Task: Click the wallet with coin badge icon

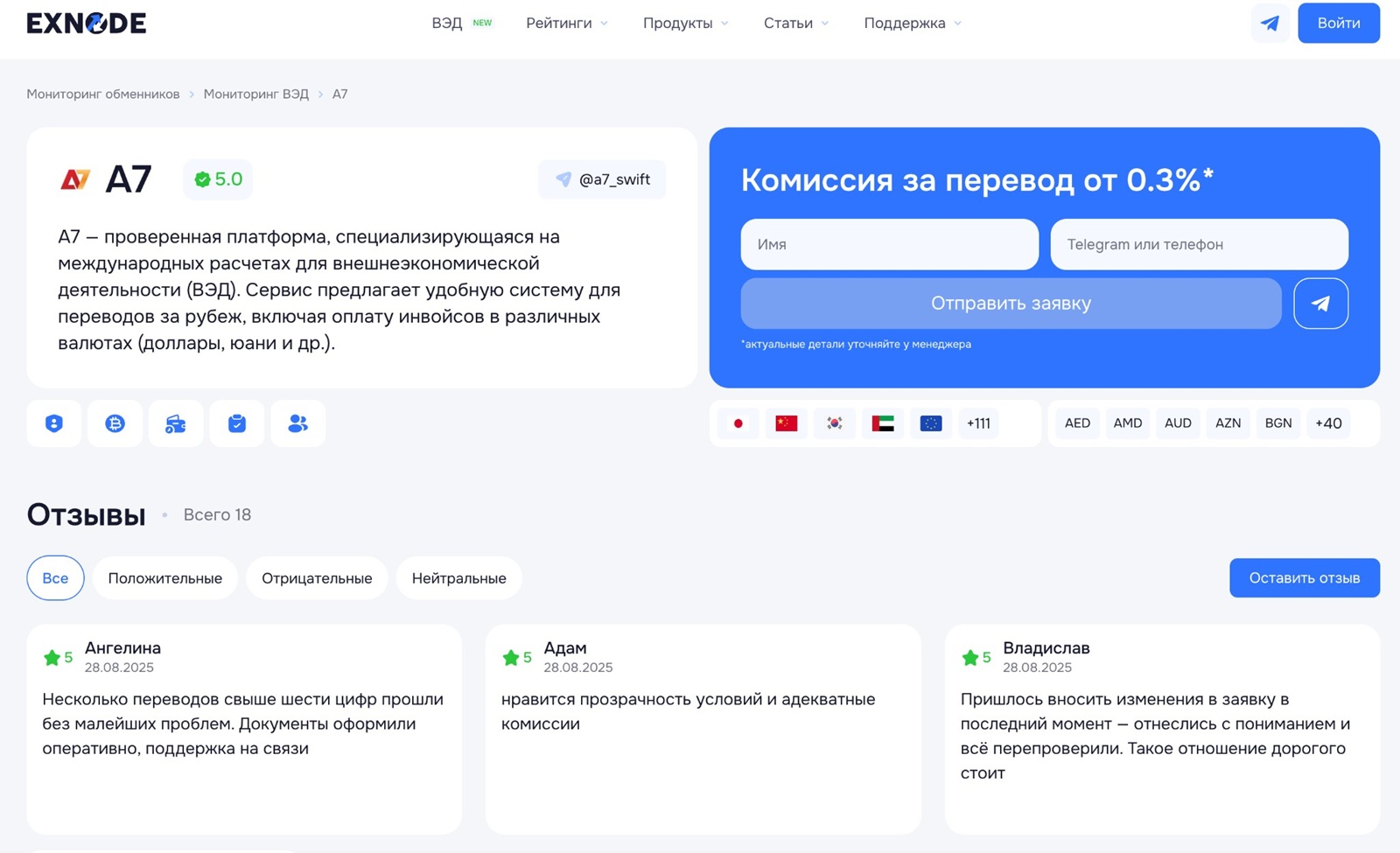Action: 176,423
